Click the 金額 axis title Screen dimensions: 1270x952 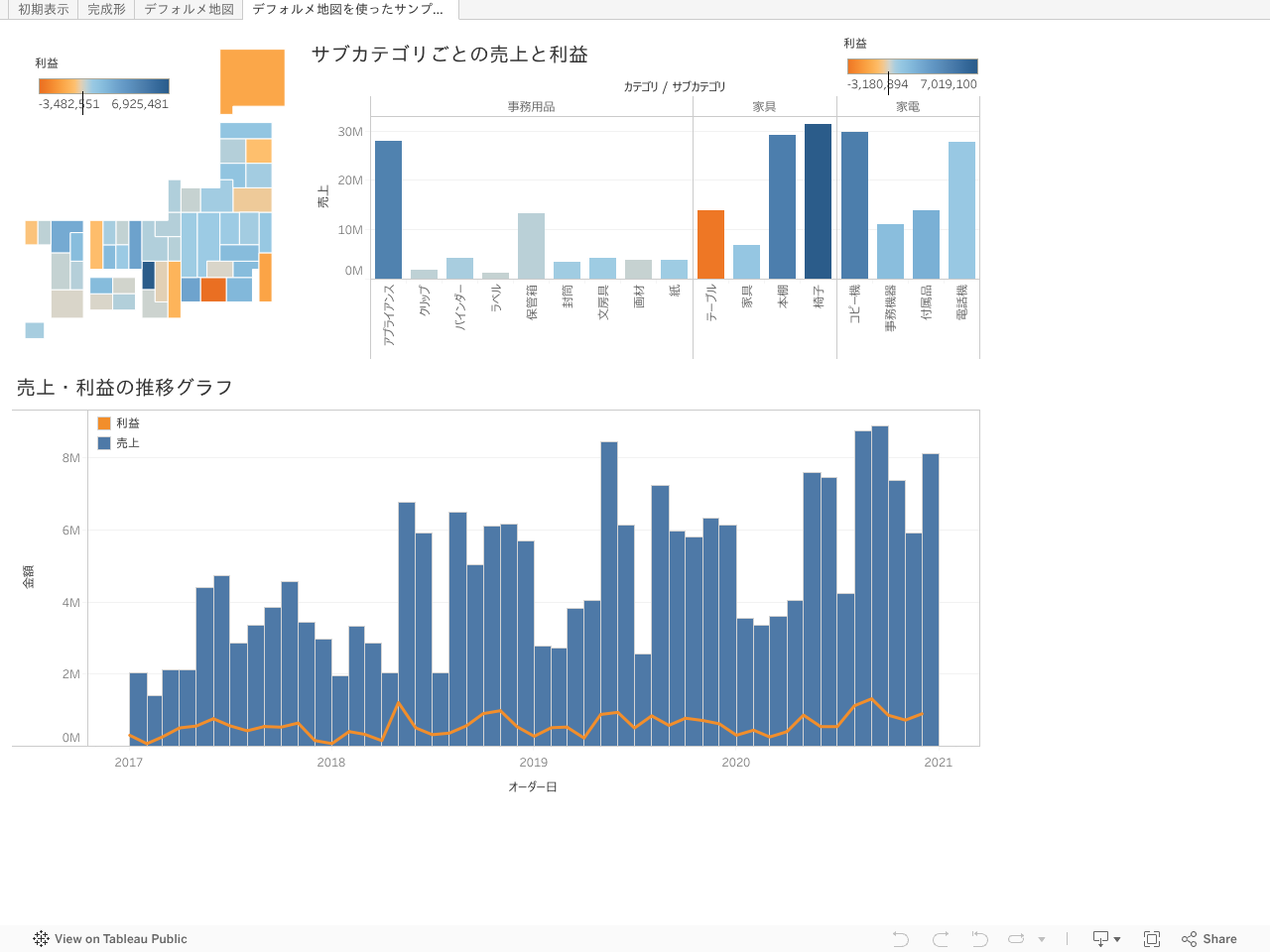29,577
